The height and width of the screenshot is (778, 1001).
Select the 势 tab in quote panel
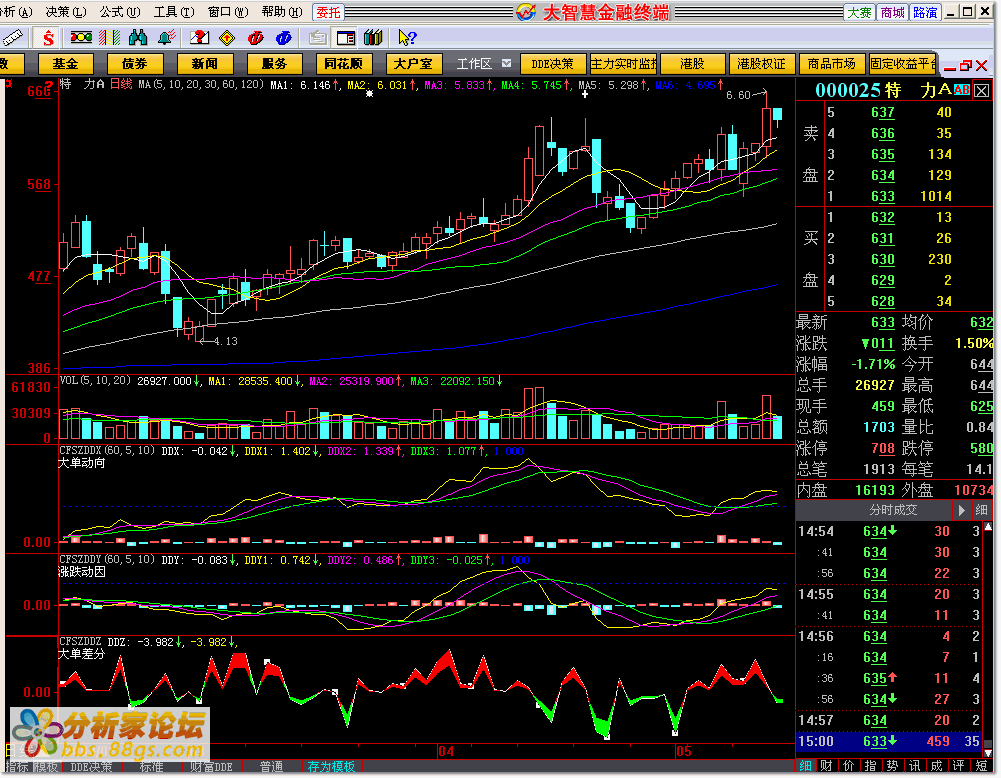[892, 766]
